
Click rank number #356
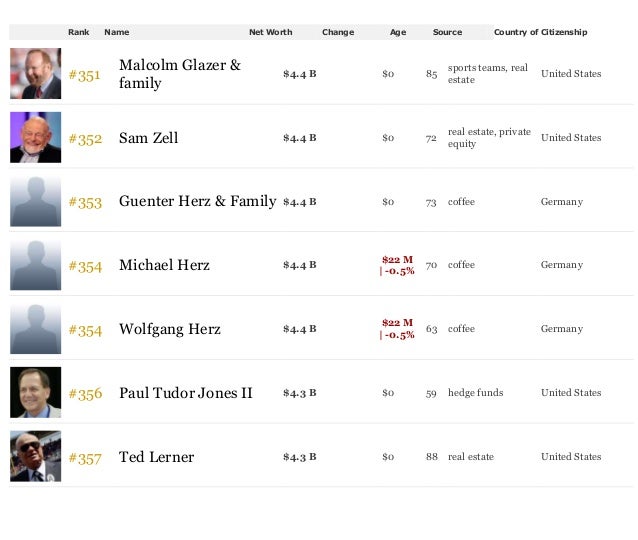[x=84, y=394]
